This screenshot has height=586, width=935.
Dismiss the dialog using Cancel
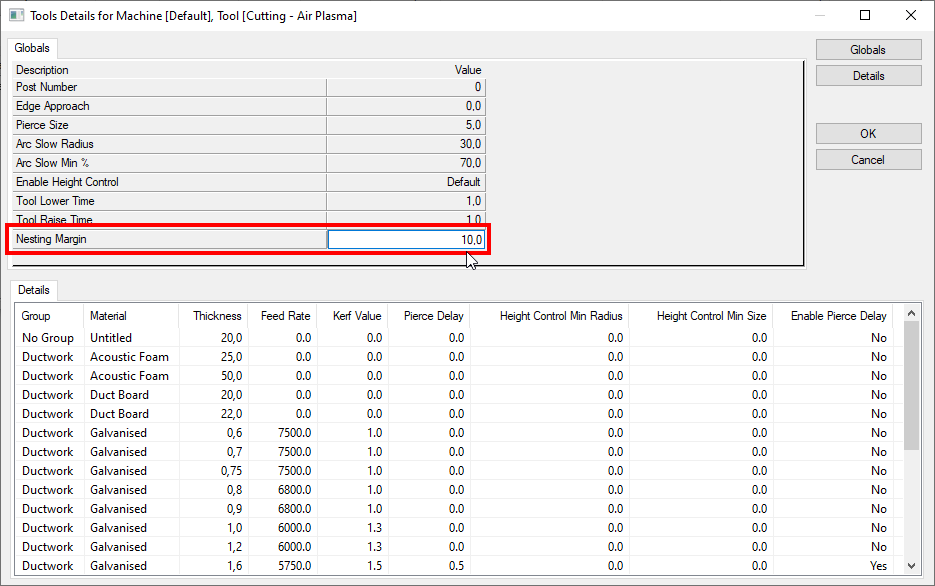(867, 158)
